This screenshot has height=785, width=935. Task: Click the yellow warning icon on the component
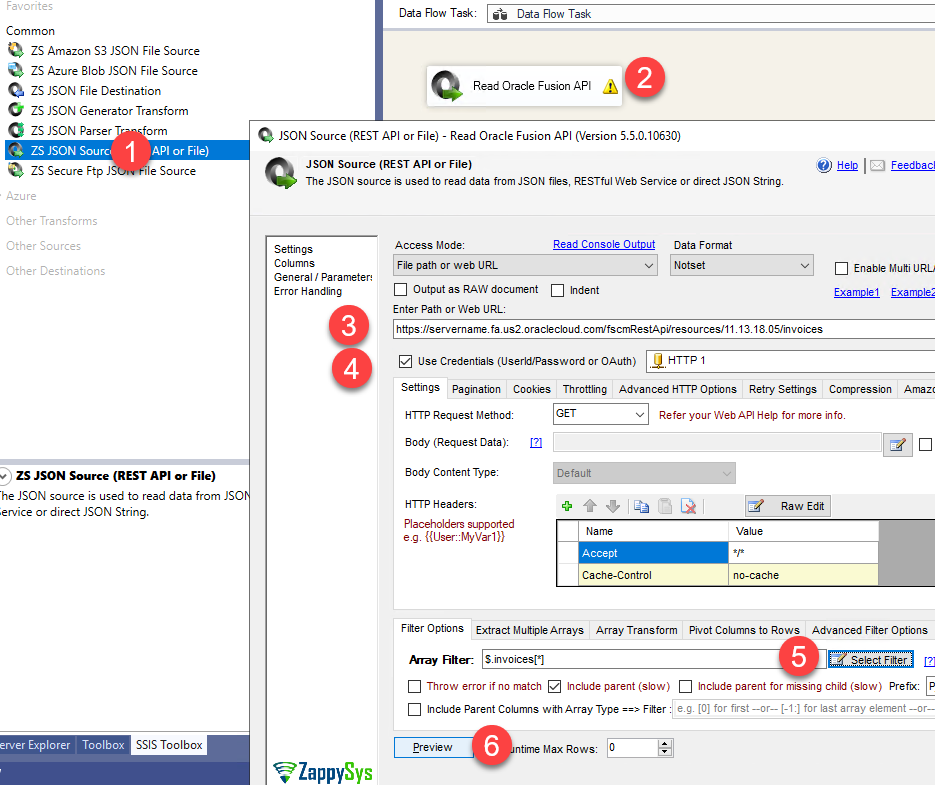pos(610,86)
